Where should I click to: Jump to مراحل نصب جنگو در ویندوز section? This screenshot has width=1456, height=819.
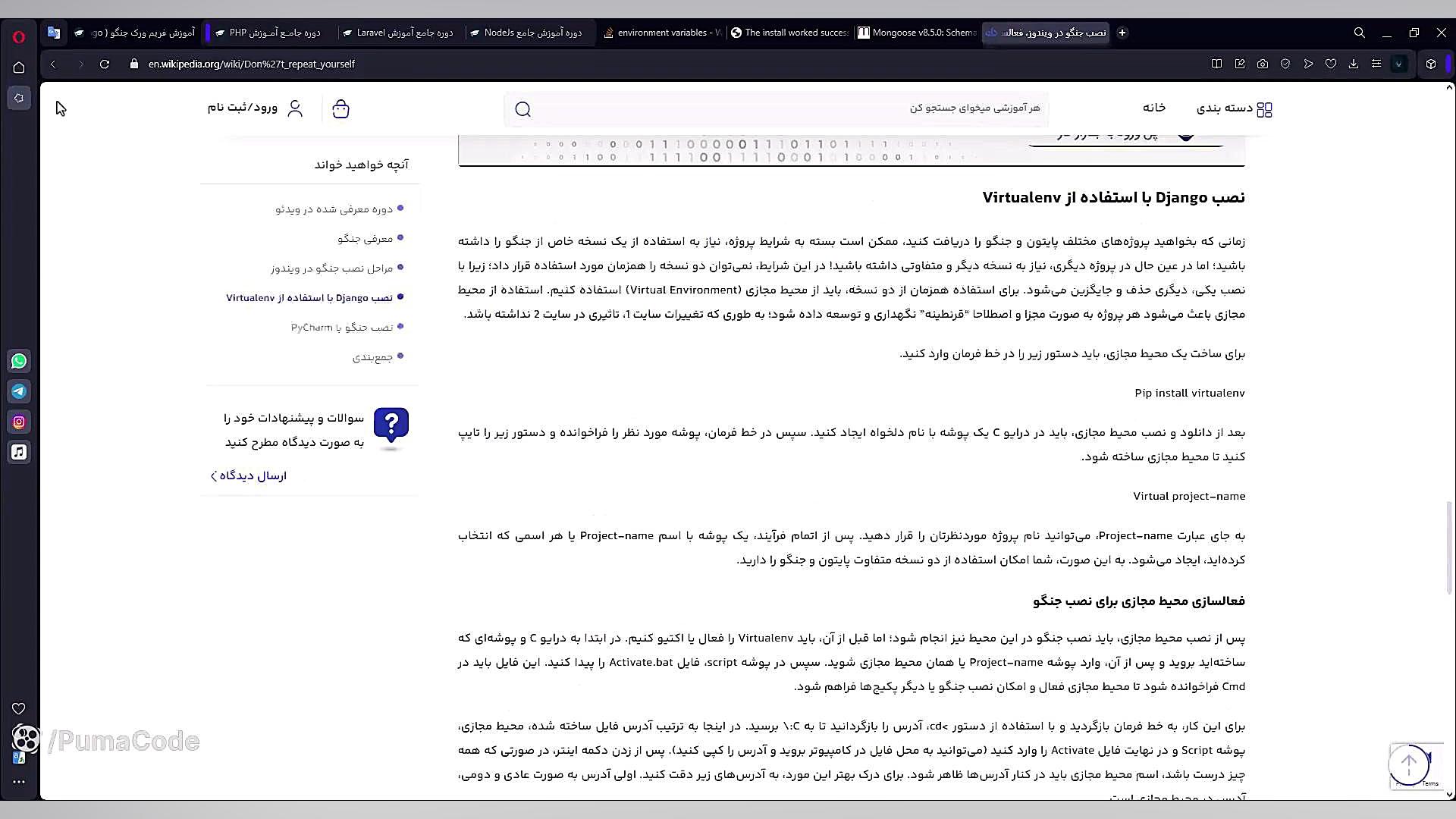point(332,268)
